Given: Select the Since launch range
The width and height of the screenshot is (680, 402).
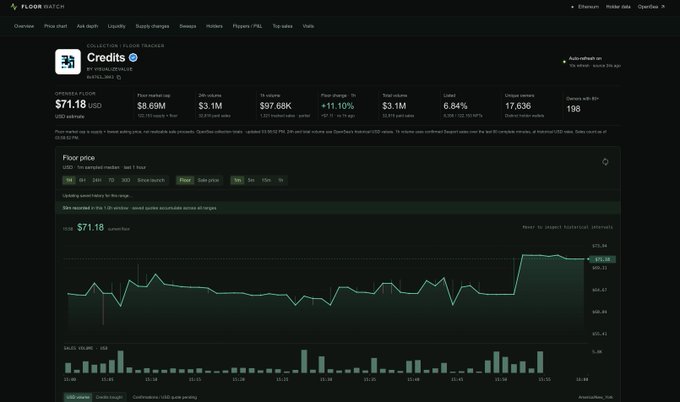Looking at the screenshot, I should pos(151,180).
